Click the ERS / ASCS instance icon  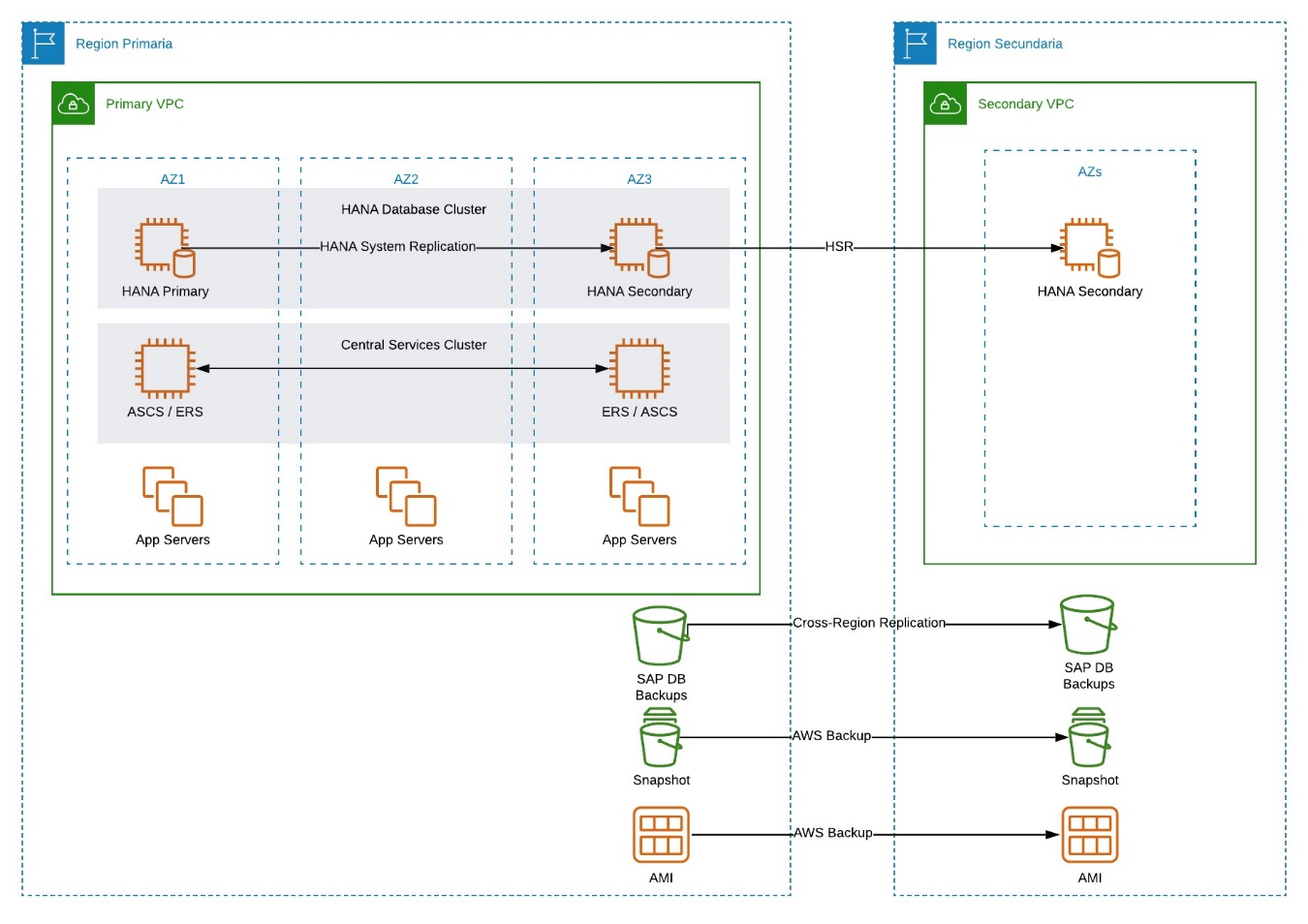coord(639,368)
